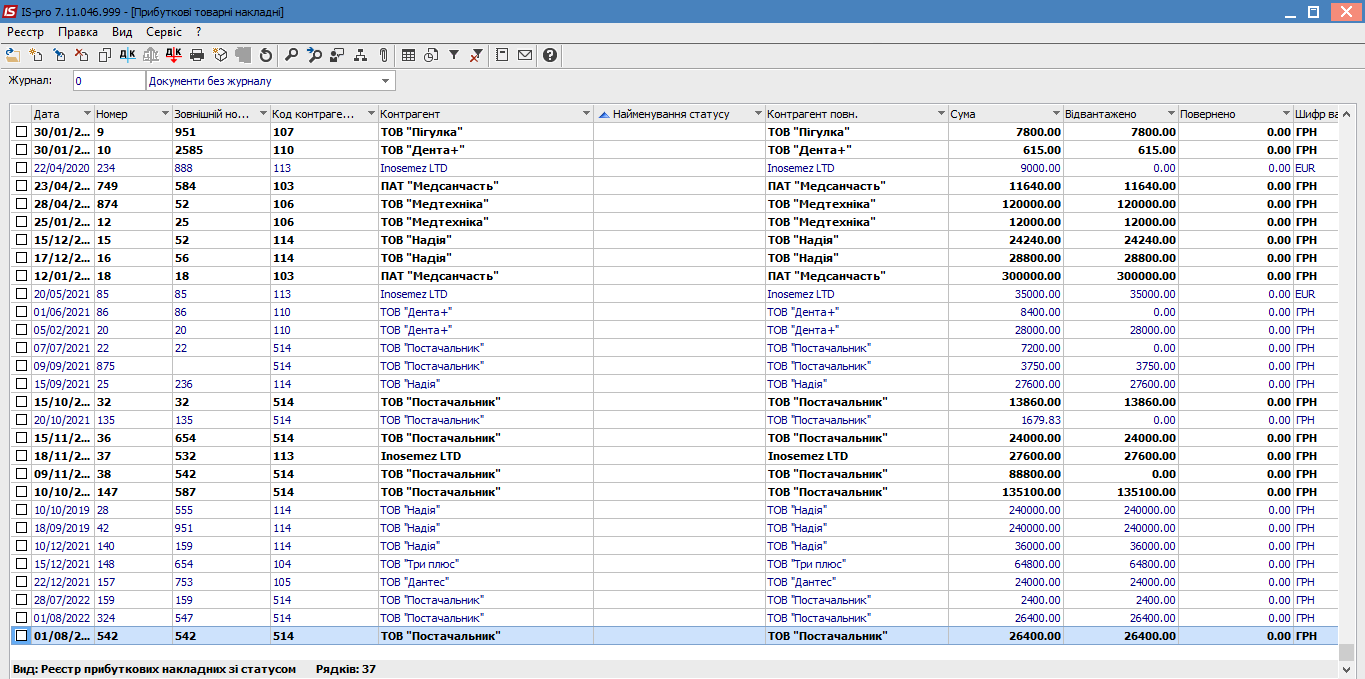
Task: Create a new document via toolbar icon
Action: [36, 55]
